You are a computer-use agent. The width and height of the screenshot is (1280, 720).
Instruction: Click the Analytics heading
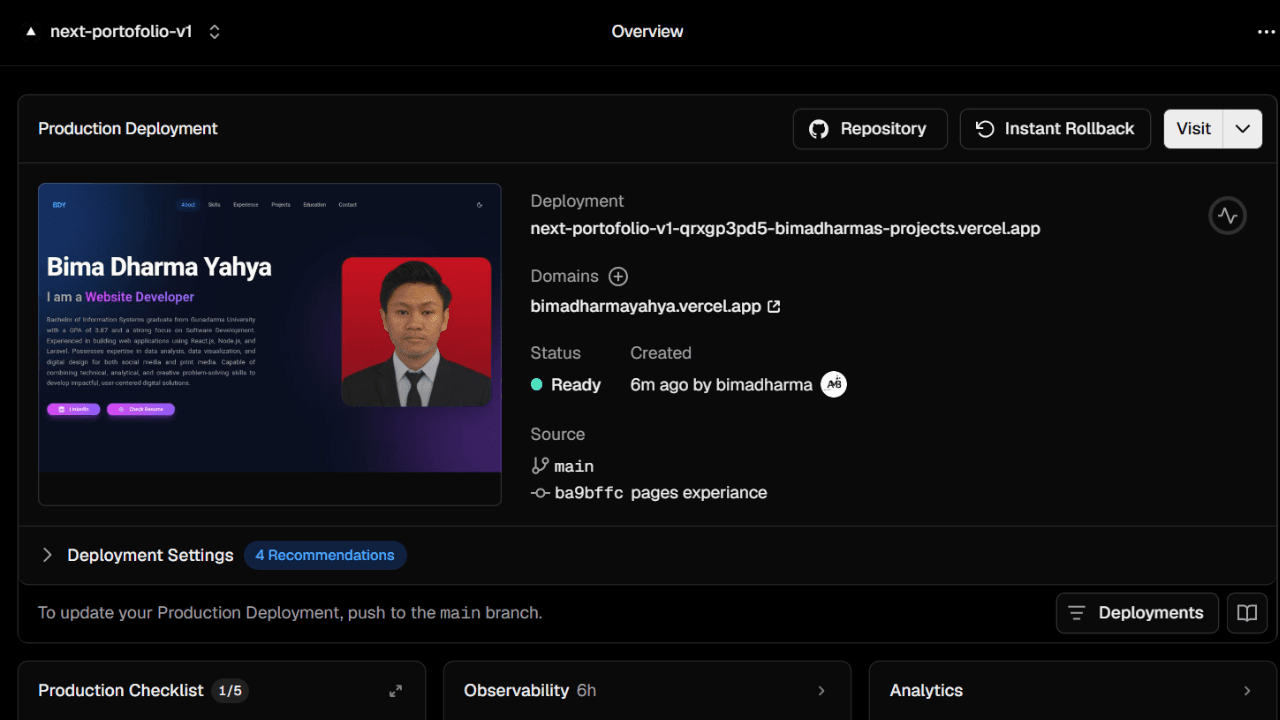tap(926, 691)
